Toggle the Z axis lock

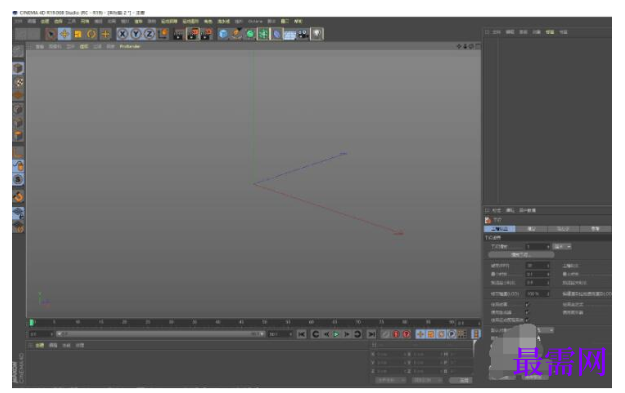coord(149,34)
